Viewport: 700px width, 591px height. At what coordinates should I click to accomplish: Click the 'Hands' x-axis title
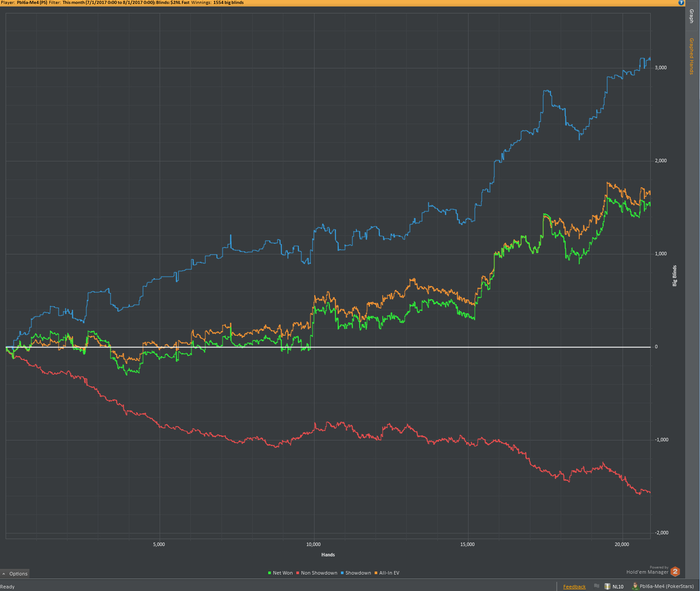(x=328, y=555)
